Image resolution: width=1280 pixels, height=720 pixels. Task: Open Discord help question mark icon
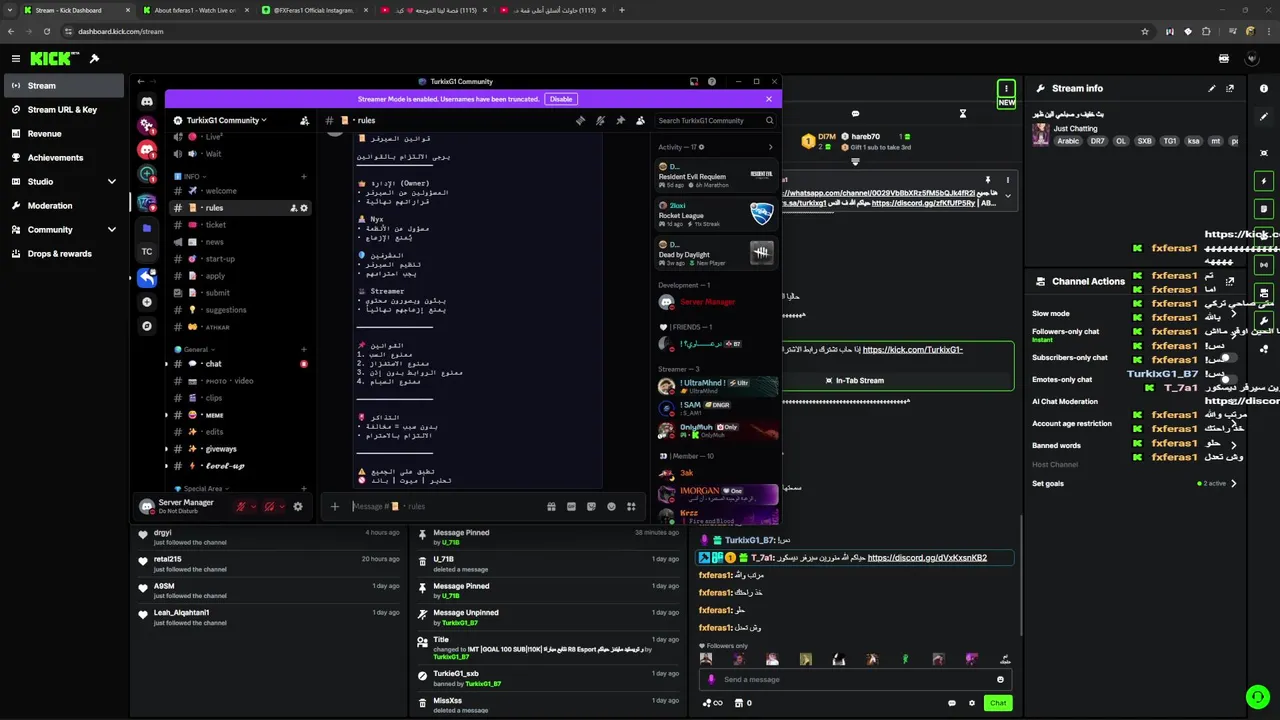point(712,81)
